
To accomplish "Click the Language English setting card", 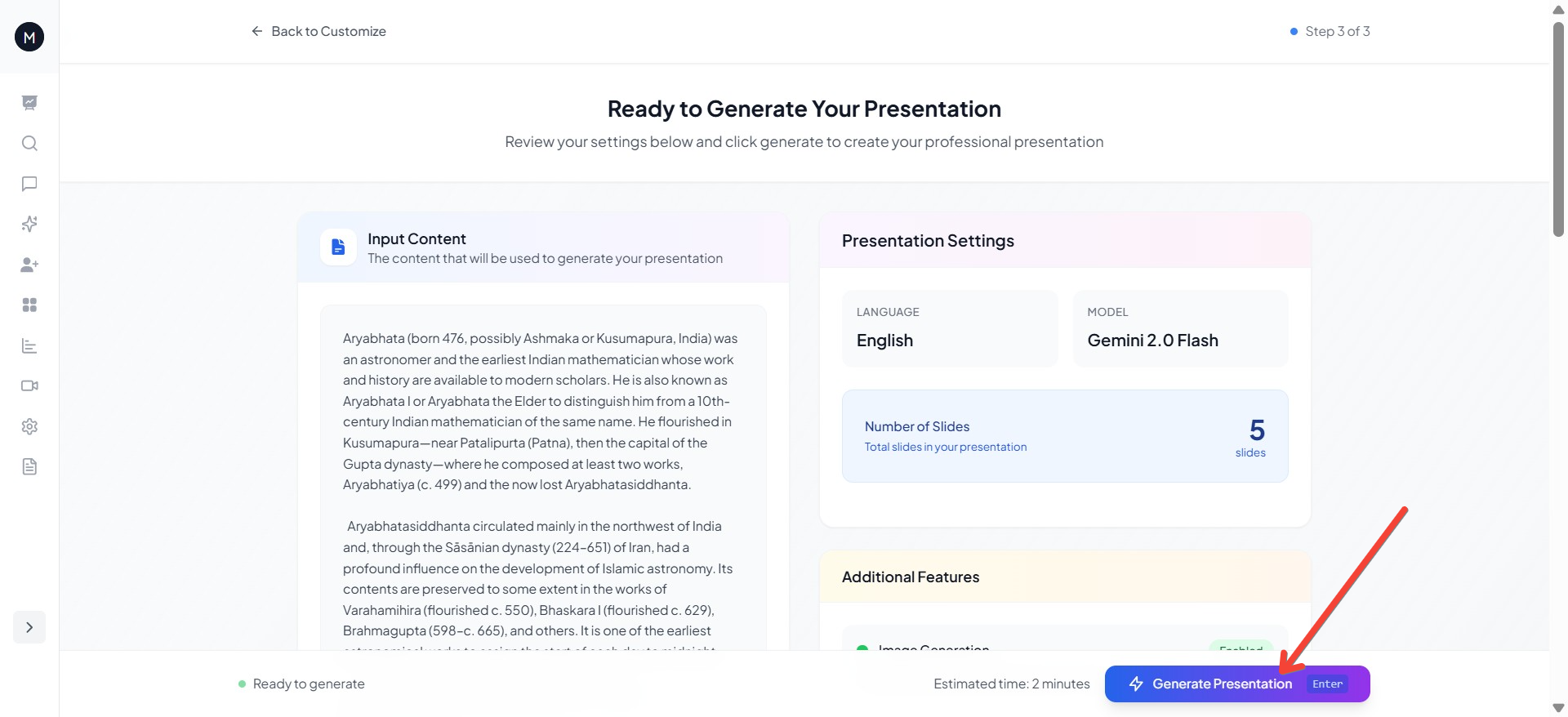I will tap(950, 328).
